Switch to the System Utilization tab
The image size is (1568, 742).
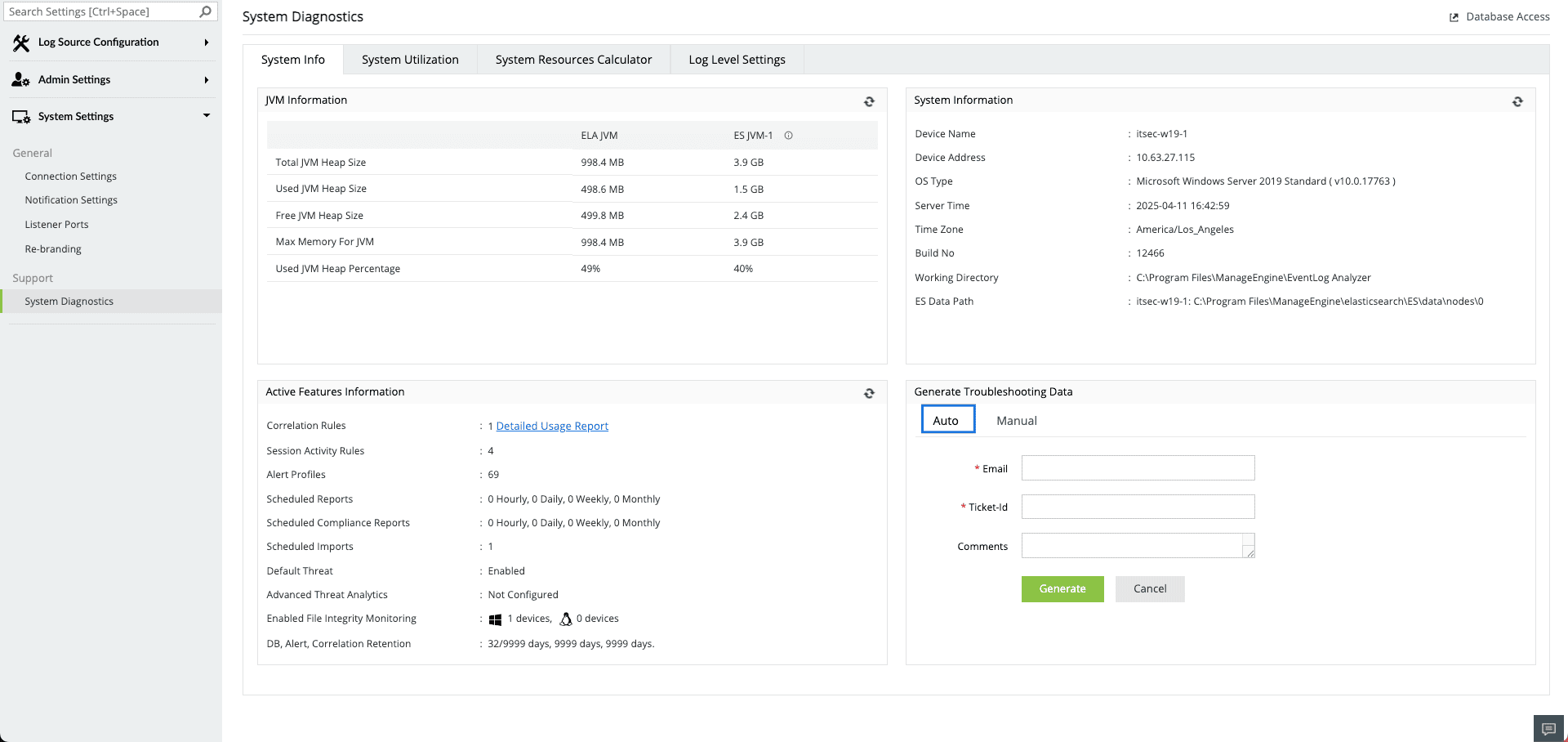tap(410, 59)
